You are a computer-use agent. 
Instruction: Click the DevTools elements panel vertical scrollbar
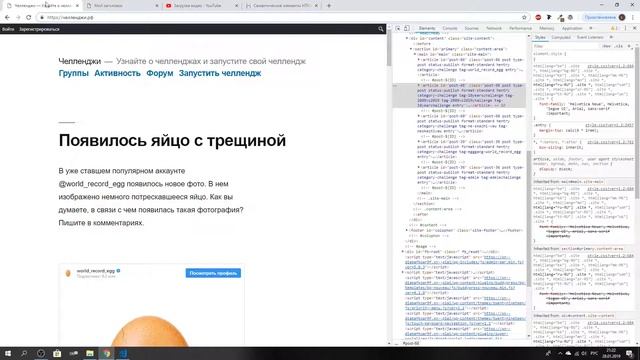tap(529, 218)
